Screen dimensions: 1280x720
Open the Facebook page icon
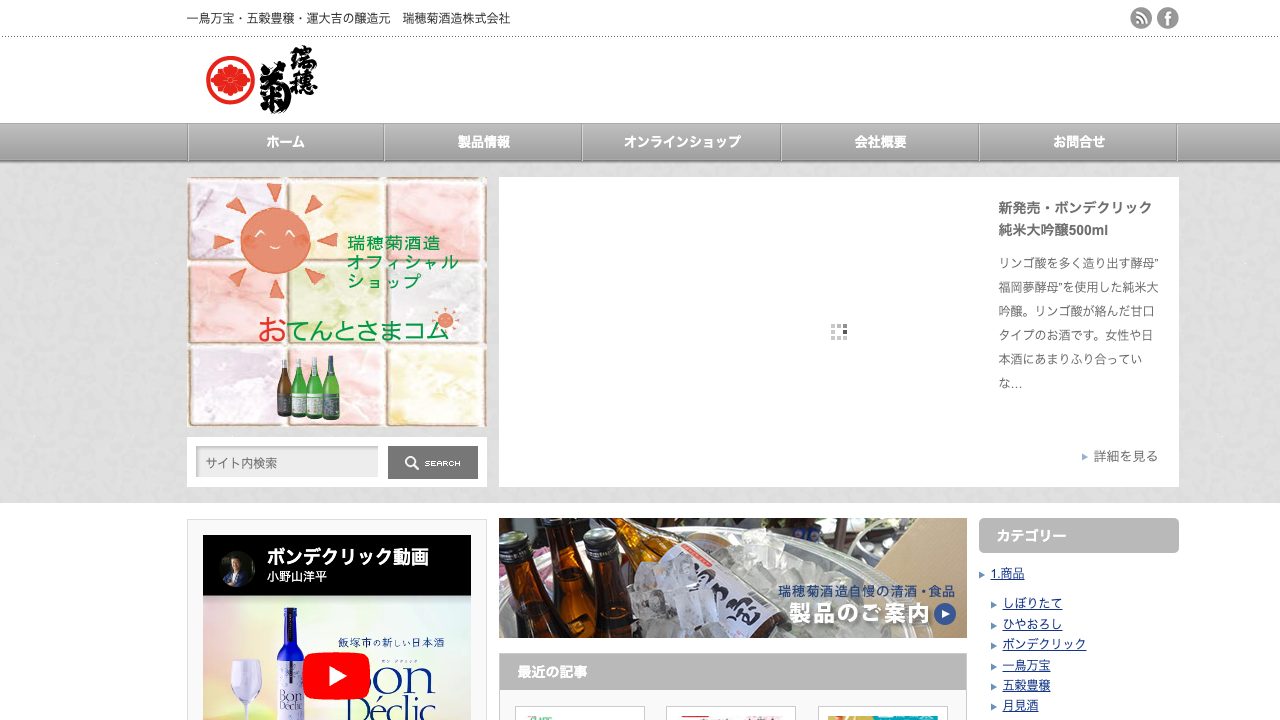click(1168, 18)
